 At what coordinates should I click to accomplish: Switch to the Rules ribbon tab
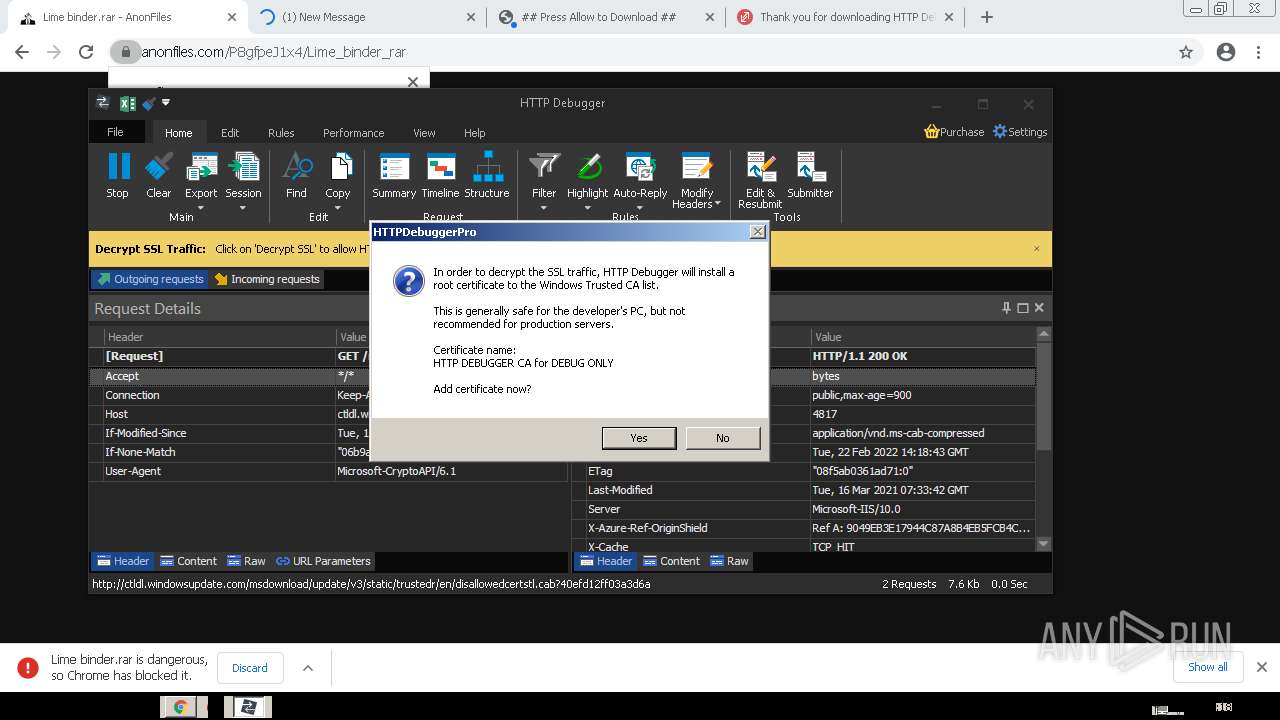click(x=281, y=133)
